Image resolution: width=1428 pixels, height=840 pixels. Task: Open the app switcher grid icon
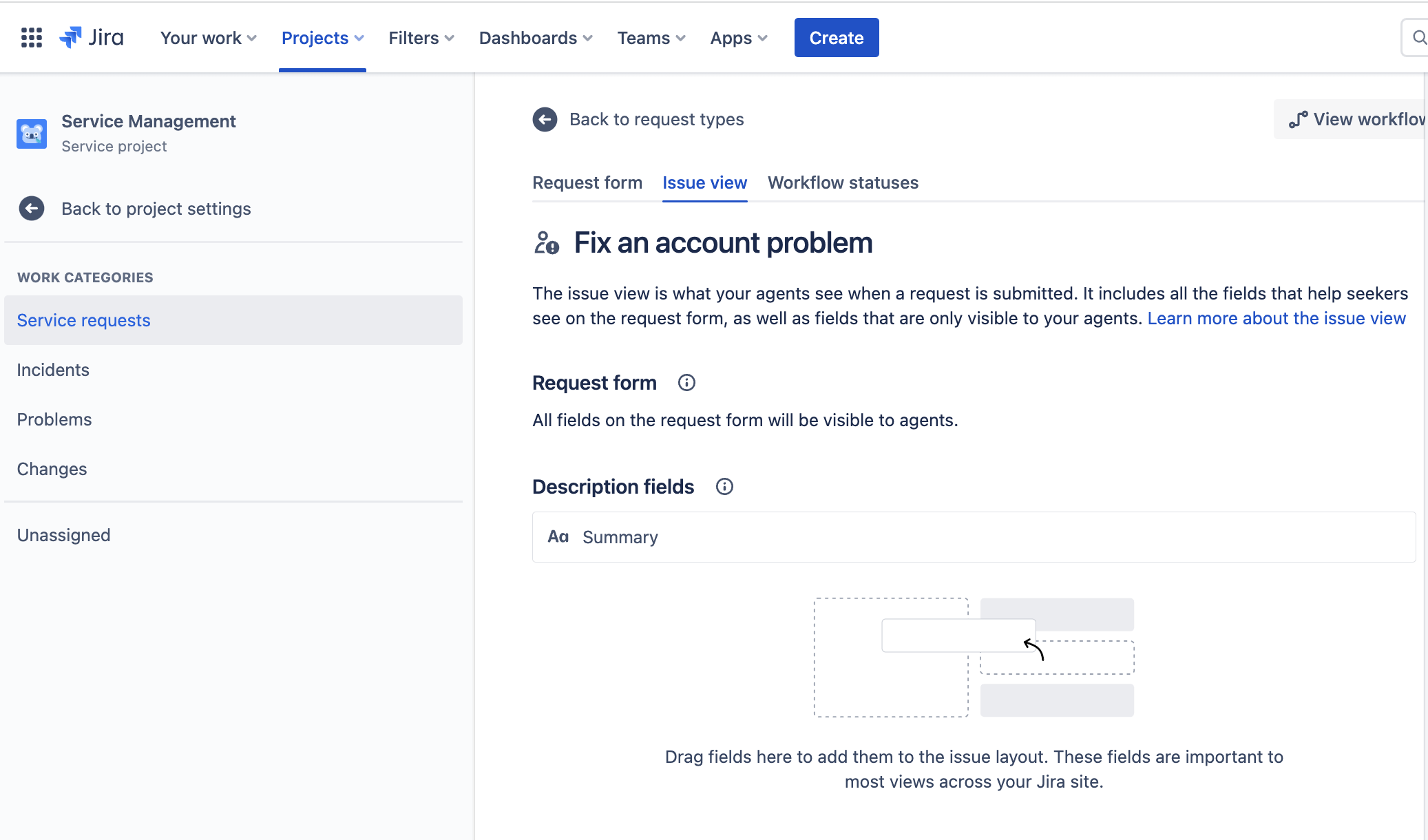pyautogui.click(x=32, y=38)
